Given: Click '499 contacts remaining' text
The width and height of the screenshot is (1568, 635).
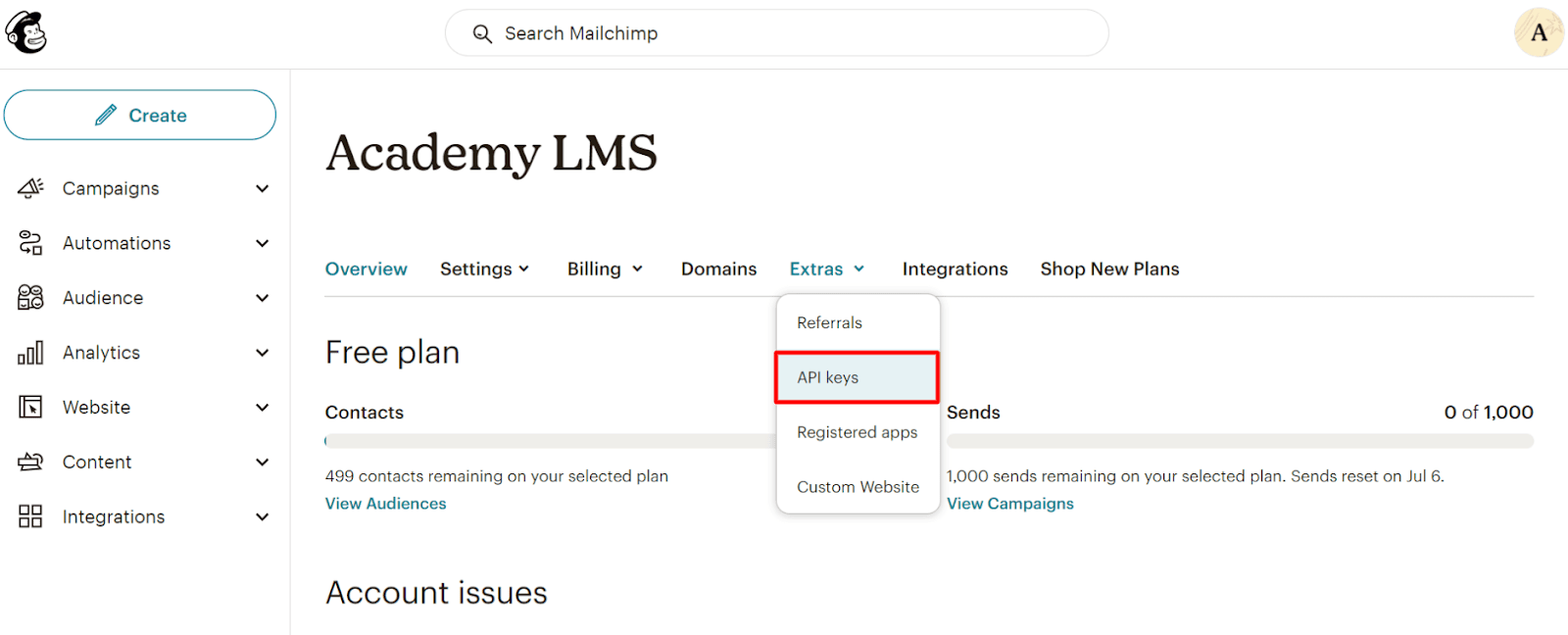Looking at the screenshot, I should [x=497, y=476].
